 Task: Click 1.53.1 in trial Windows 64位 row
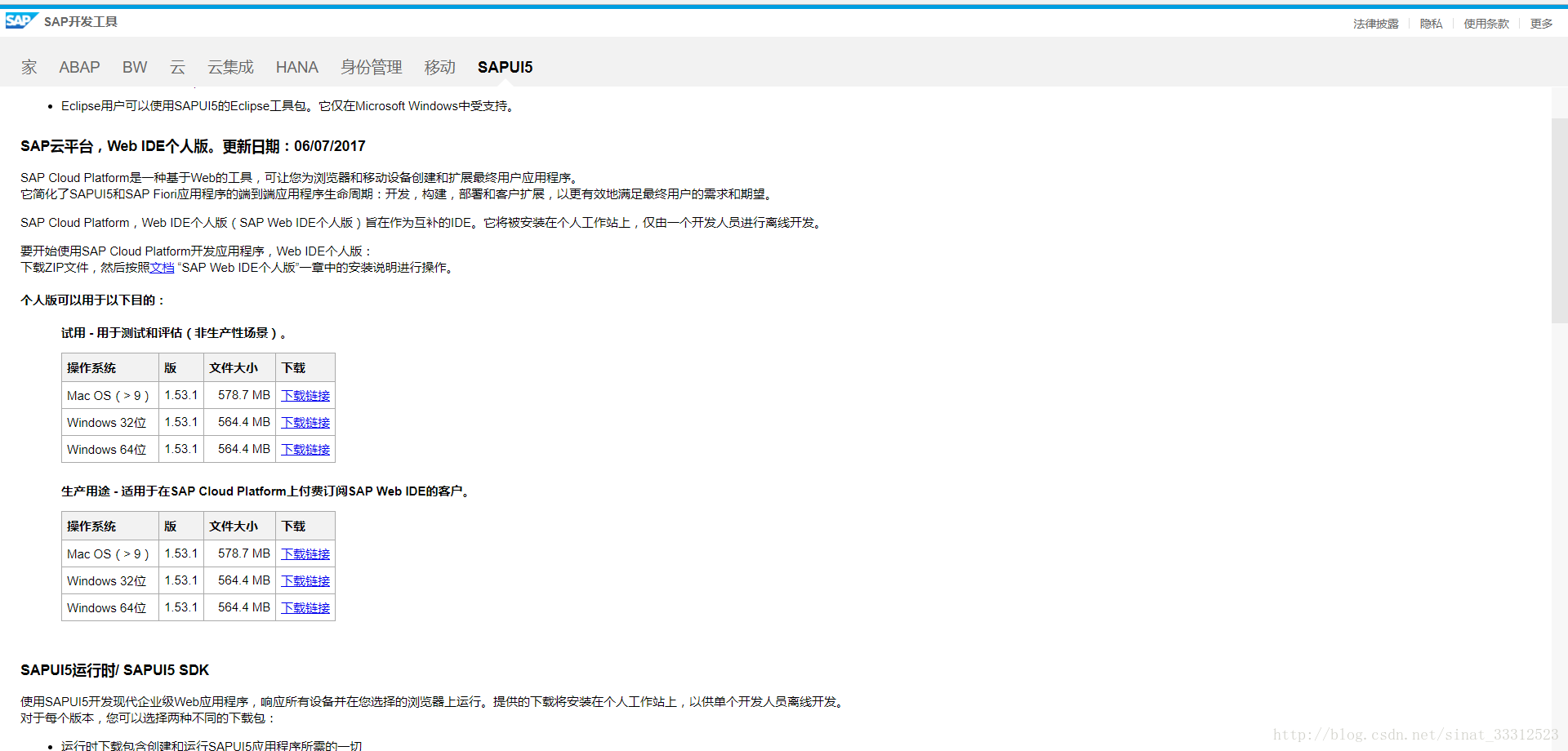point(181,449)
